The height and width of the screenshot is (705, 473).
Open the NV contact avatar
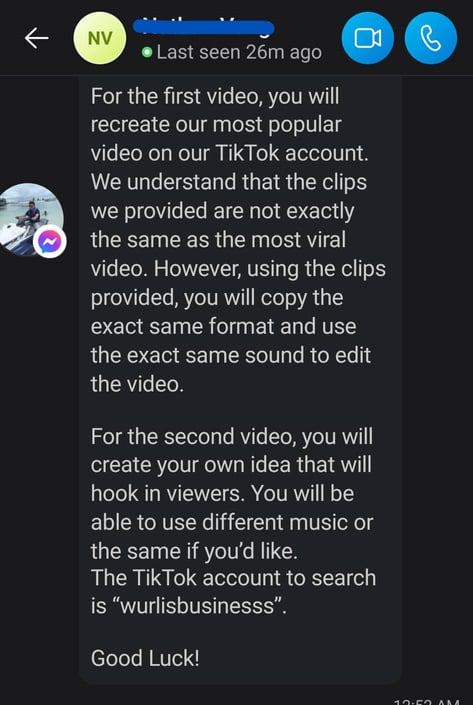point(100,38)
